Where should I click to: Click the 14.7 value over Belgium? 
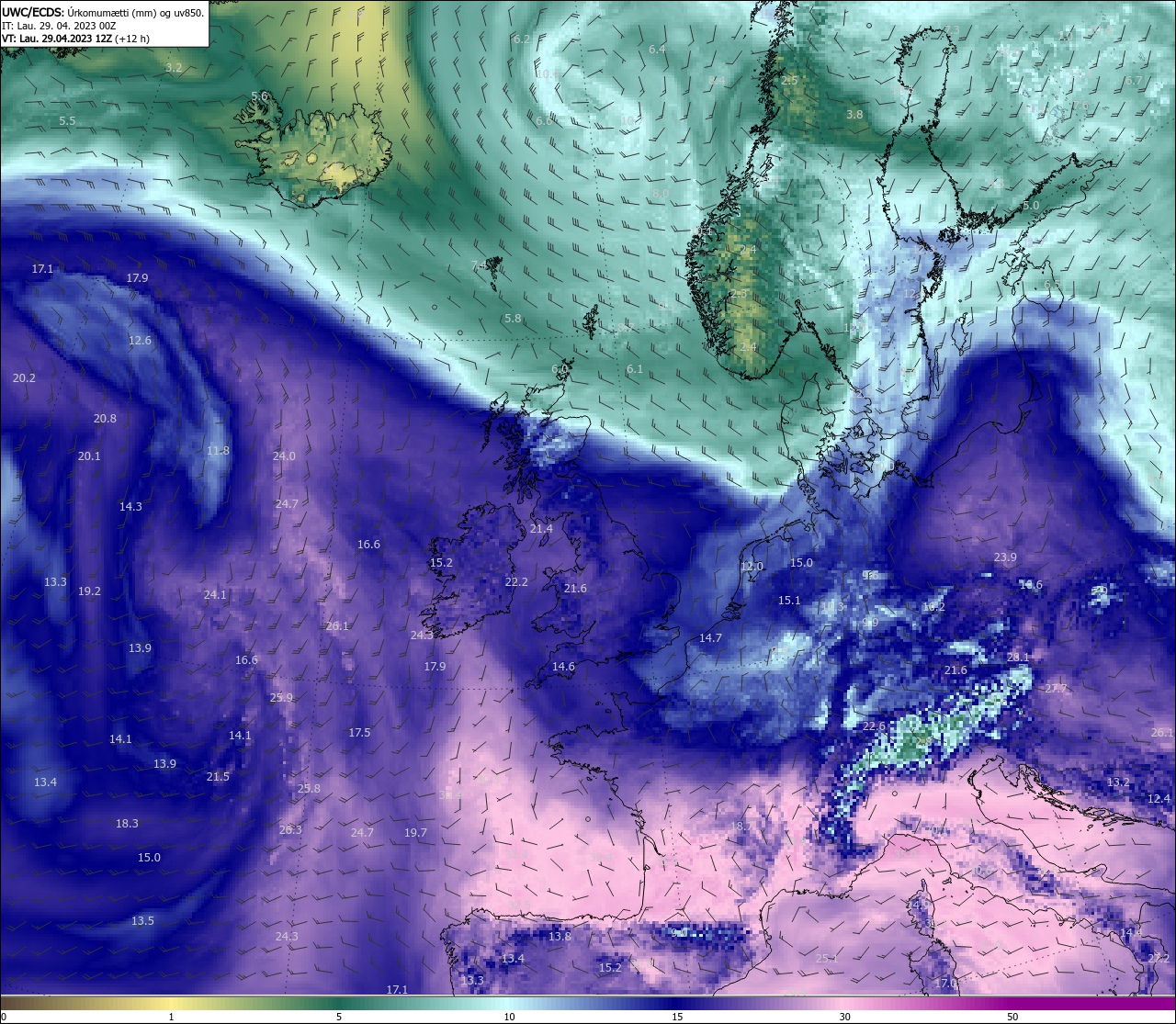tap(710, 637)
